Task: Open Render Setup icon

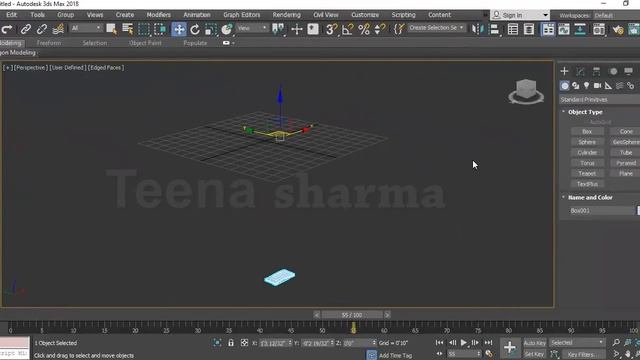Action: 618,29
